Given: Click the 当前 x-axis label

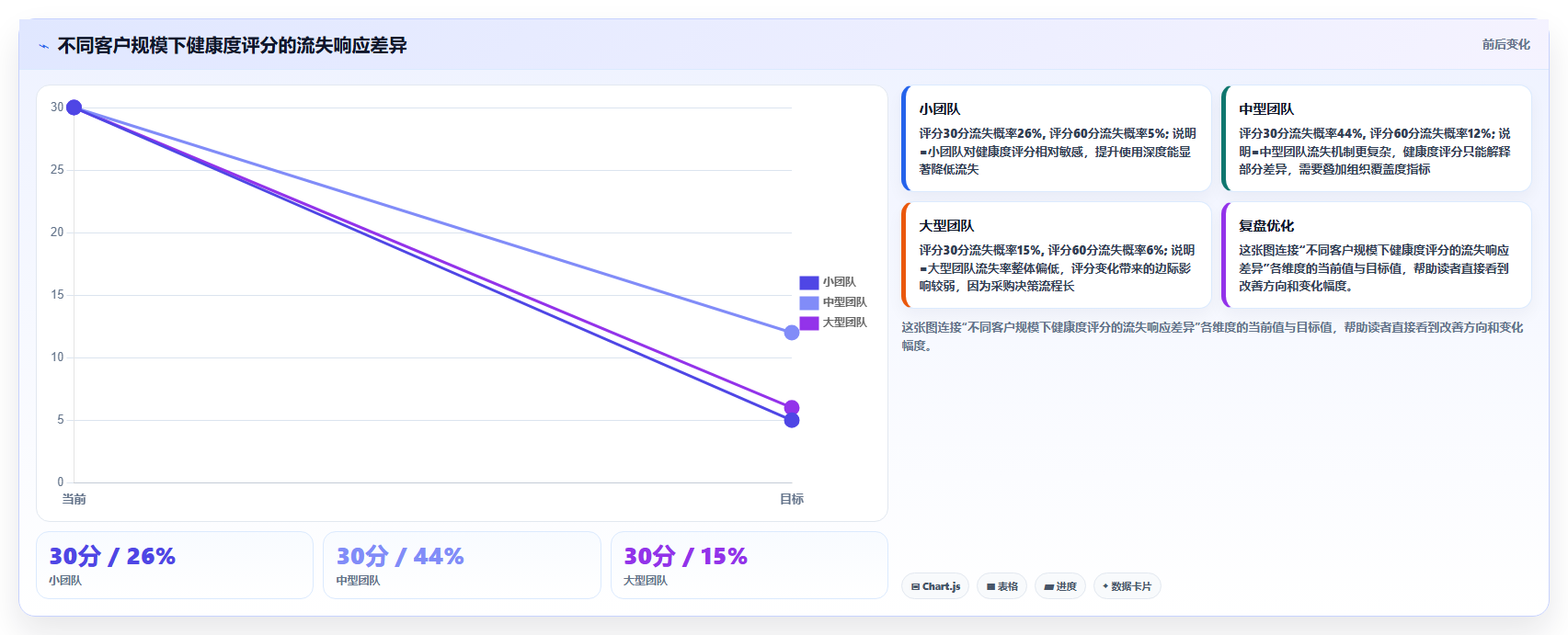Looking at the screenshot, I should (x=74, y=499).
